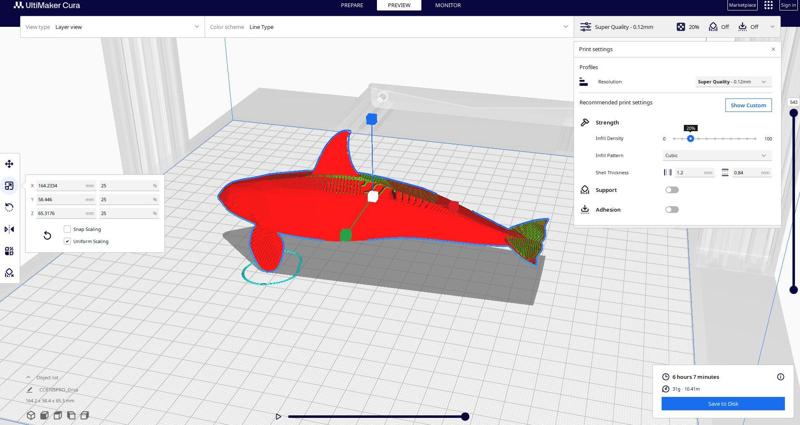Uncheck the Uniform Scaling checkbox
Viewport: 800px width, 425px height.
67,241
